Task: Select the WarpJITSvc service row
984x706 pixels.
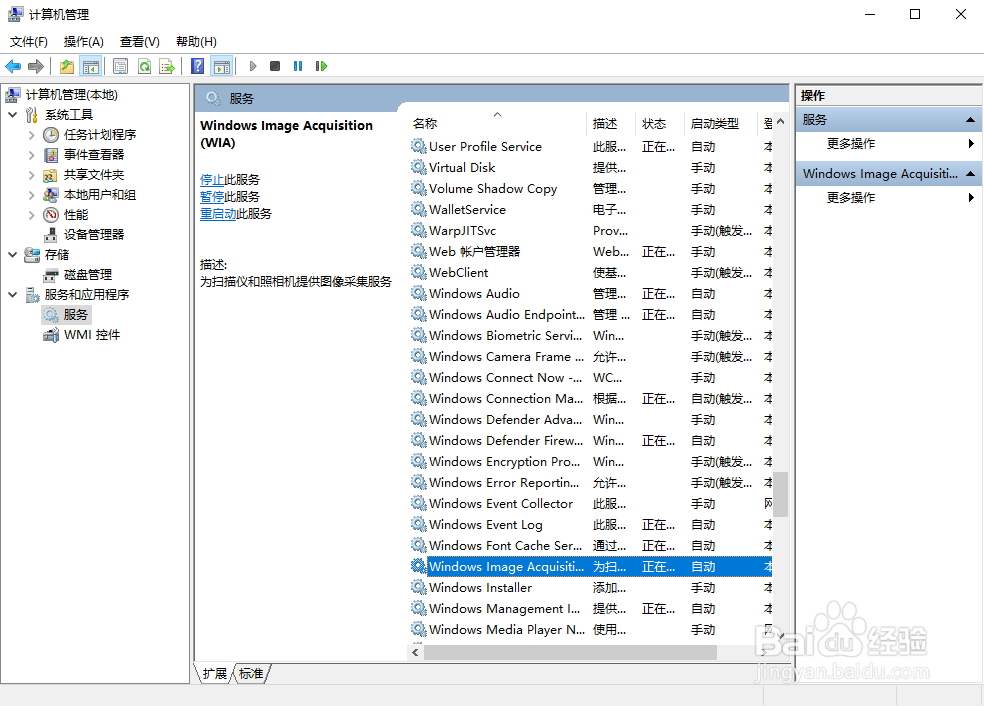Action: pyautogui.click(x=590, y=231)
